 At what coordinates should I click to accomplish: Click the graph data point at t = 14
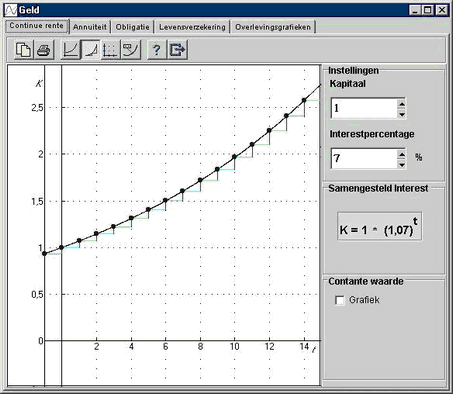(304, 100)
